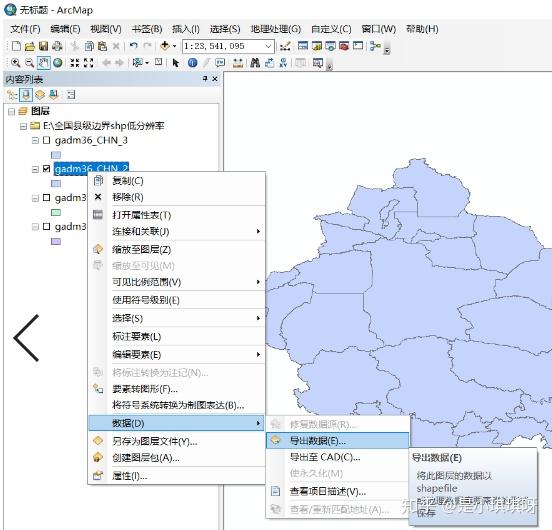Click the gadm36_CHN_3 blue symbol swatch

pos(56,155)
